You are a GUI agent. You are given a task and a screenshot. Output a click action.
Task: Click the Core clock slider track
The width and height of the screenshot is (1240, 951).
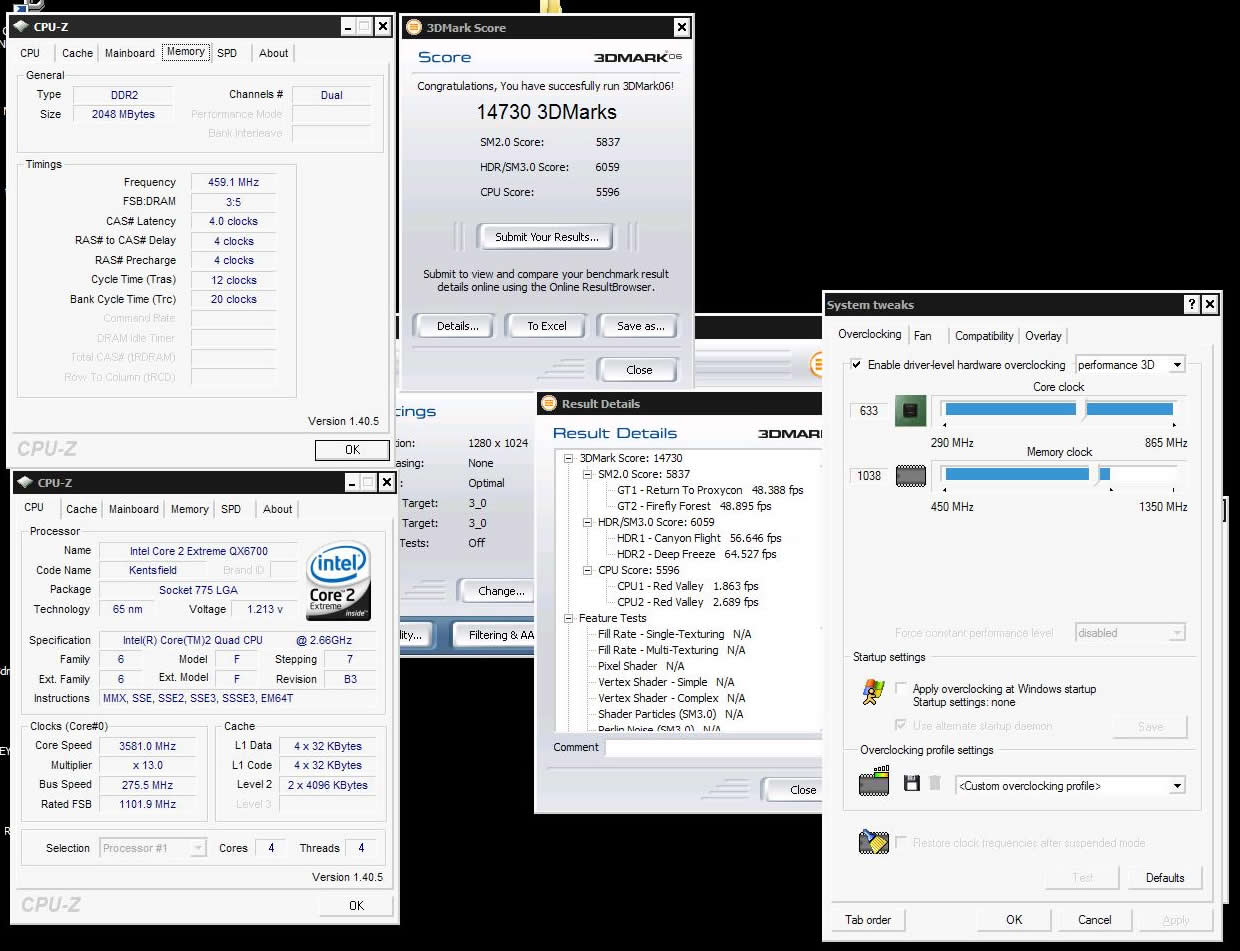pyautogui.click(x=1059, y=409)
